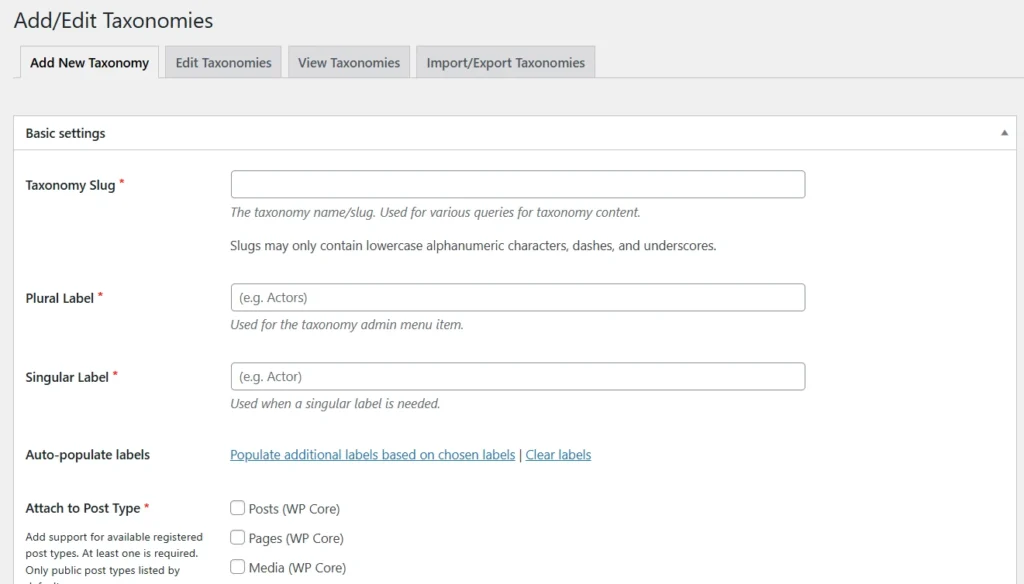Click the Plural Label field label
Image resolution: width=1024 pixels, height=584 pixels.
click(59, 298)
